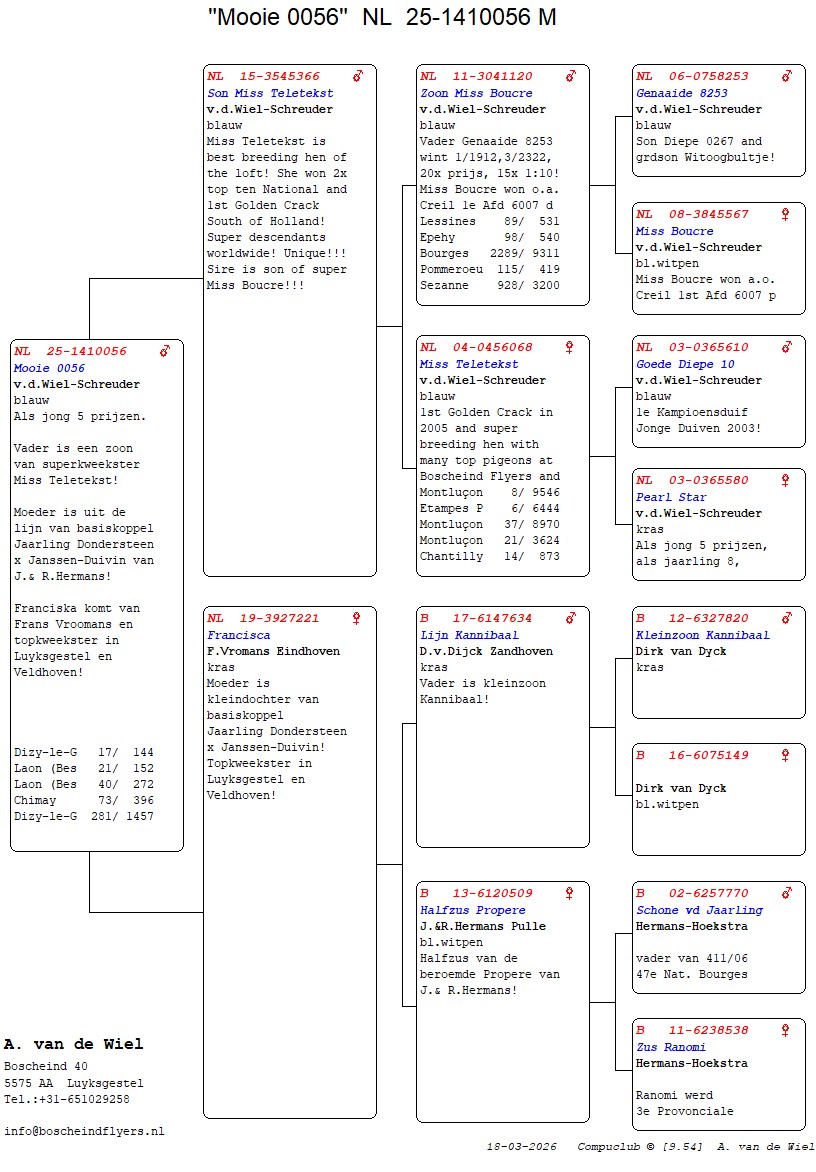Click the info@boscheindflyers.nl email address
Image resolution: width=816 pixels, height=1172 pixels.
point(84,1131)
